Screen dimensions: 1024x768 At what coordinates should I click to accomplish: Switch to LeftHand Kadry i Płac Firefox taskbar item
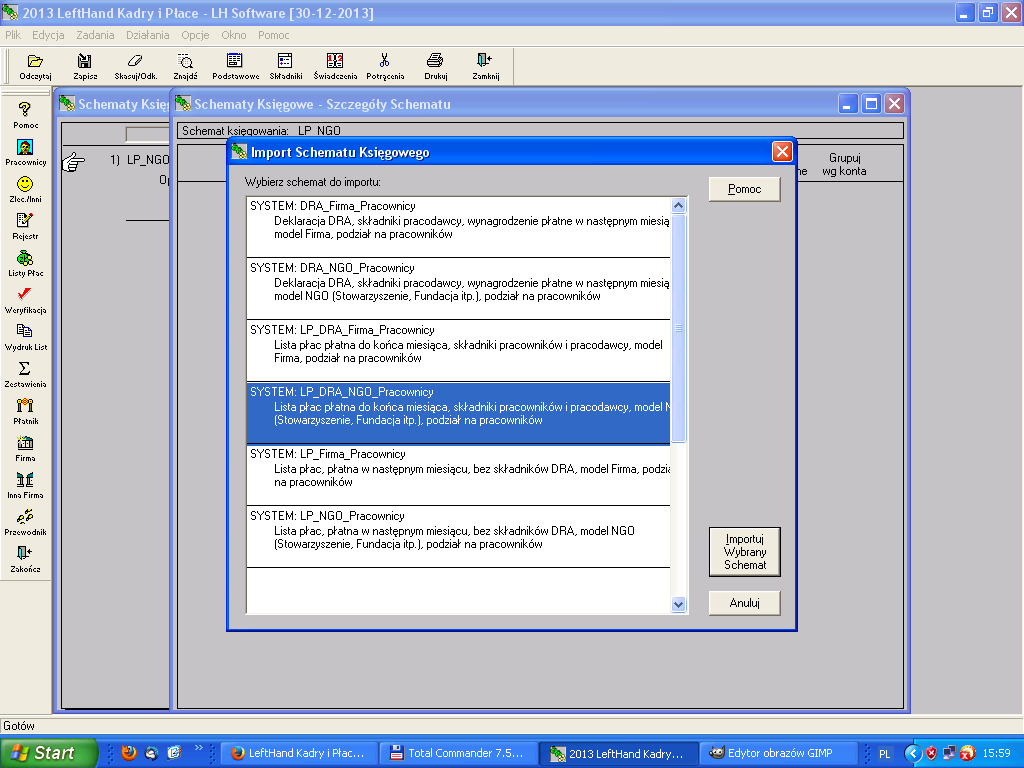[300, 753]
